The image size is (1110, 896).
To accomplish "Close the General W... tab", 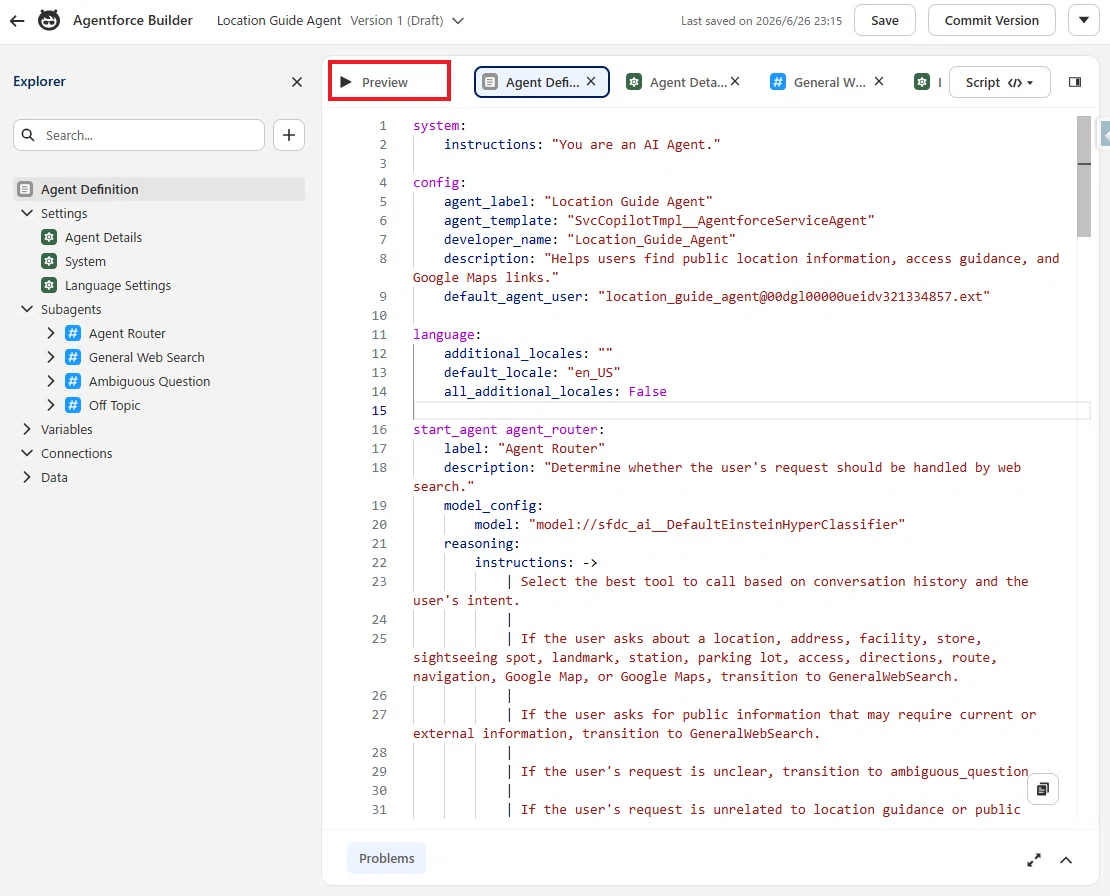I will [x=879, y=81].
